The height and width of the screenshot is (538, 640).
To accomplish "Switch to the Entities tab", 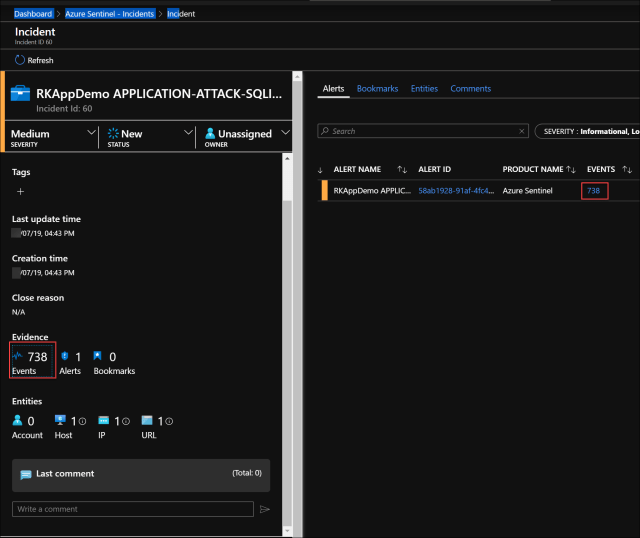I will 424,89.
